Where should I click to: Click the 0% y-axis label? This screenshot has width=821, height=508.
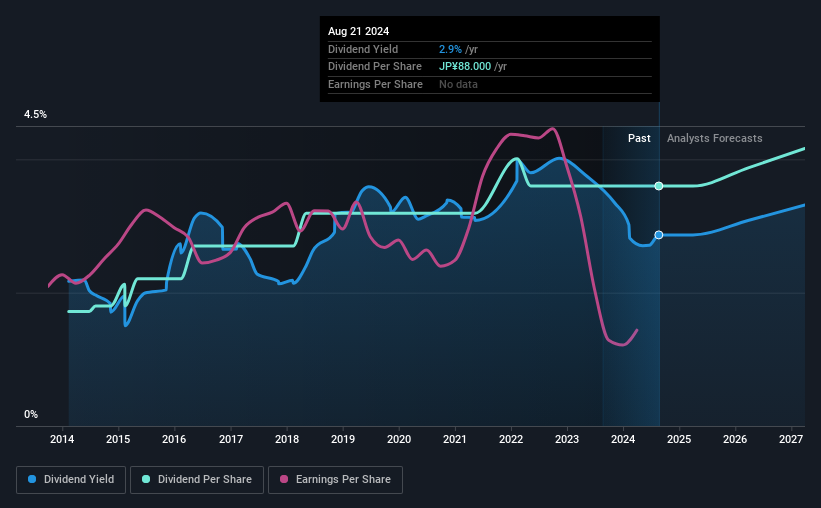31,414
